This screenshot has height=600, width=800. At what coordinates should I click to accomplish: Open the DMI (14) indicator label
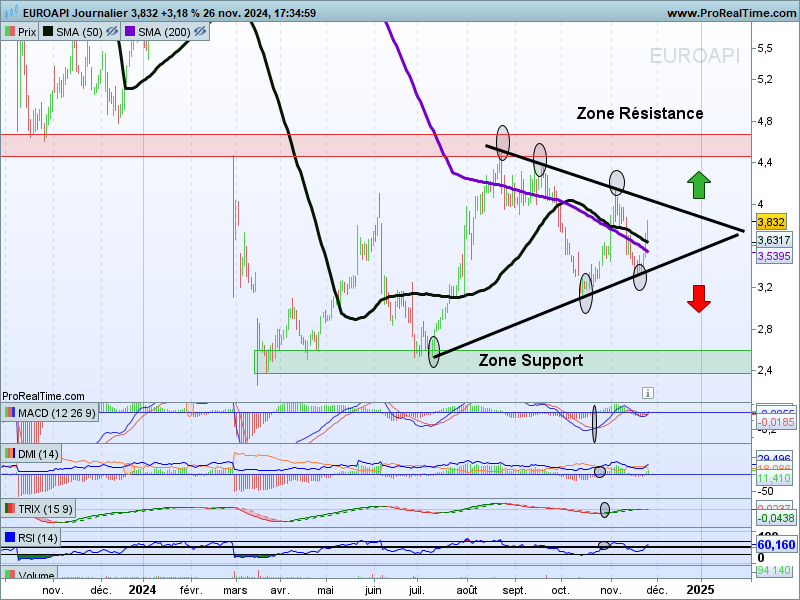point(38,454)
